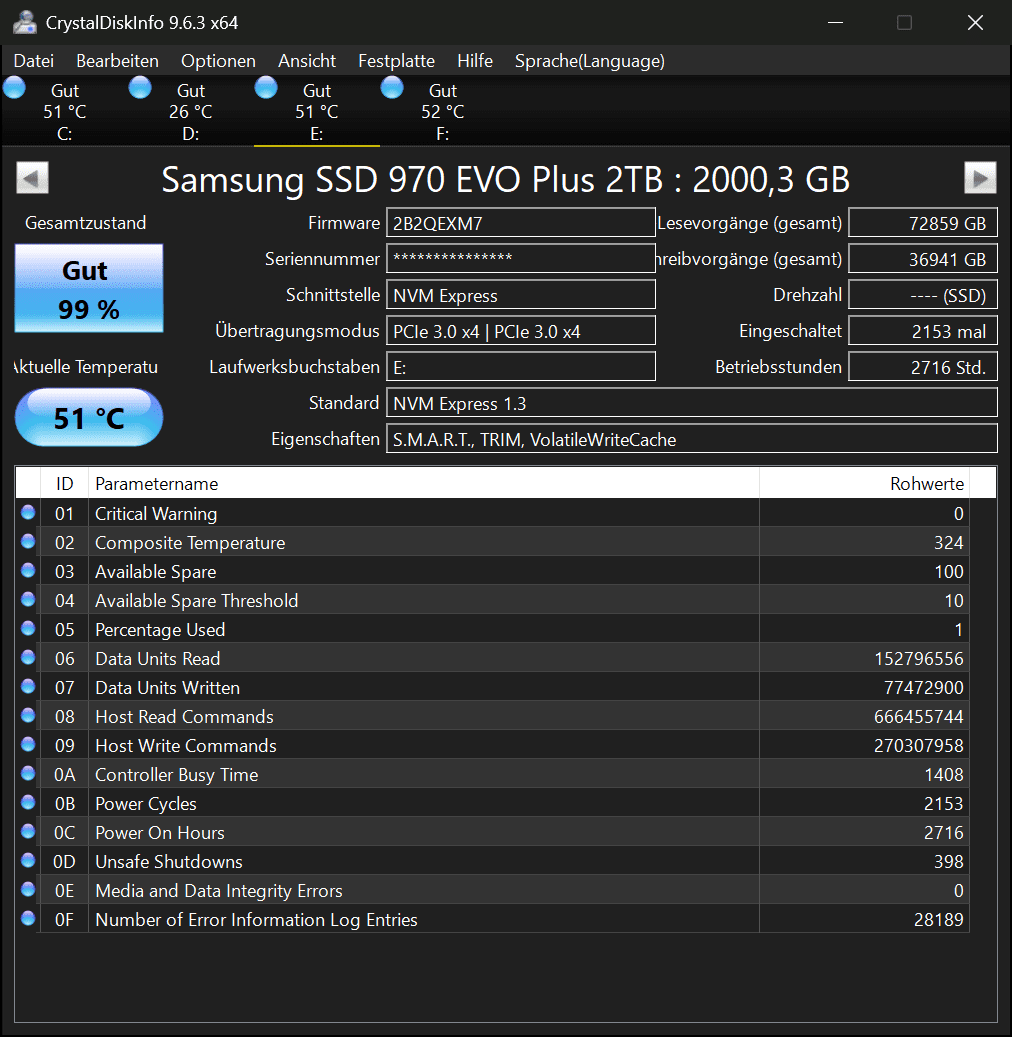Switch to drive F: tab at 52 °C
Viewport: 1012px width, 1037px height.
443,111
